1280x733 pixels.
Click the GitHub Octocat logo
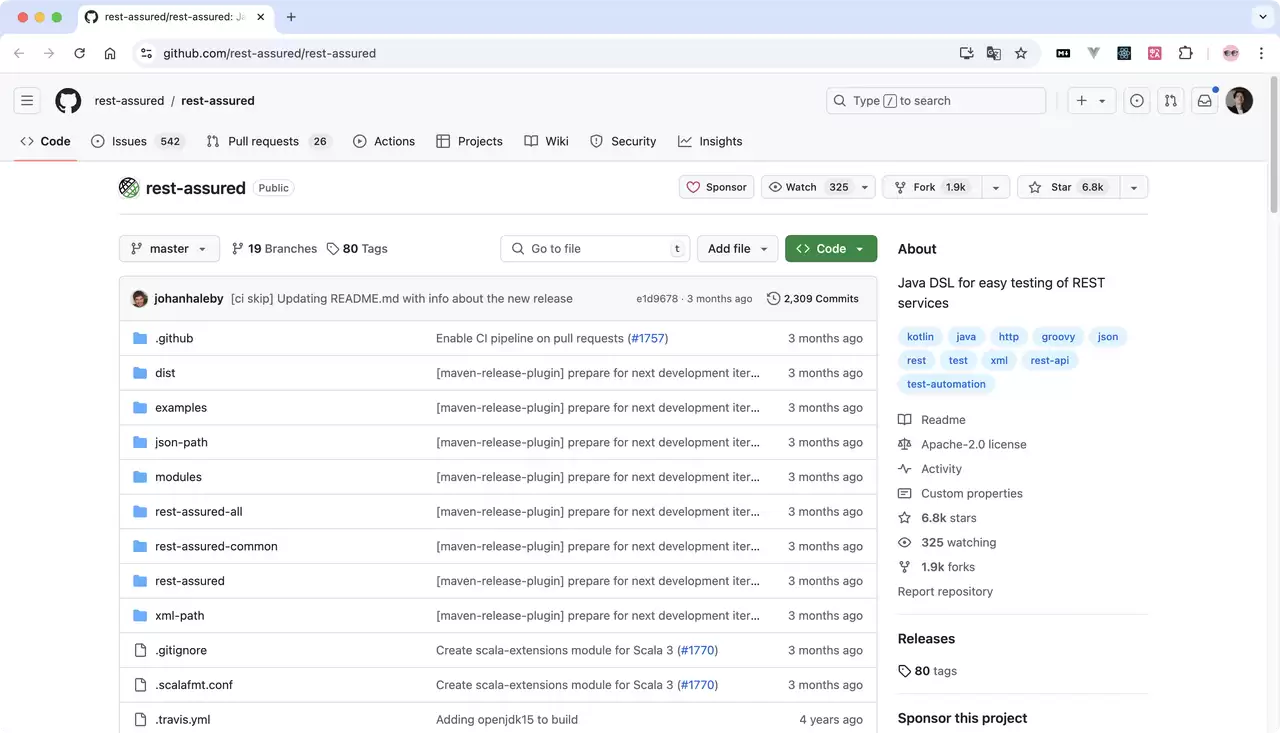click(x=68, y=100)
